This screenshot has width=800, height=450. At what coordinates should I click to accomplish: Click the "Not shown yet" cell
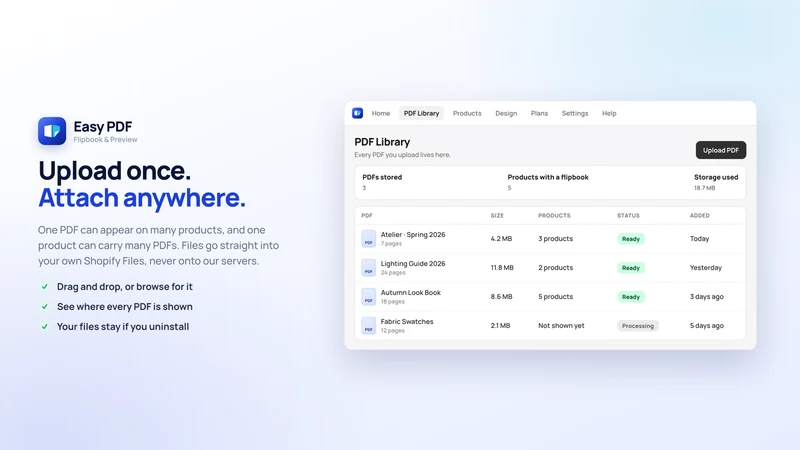(561, 326)
